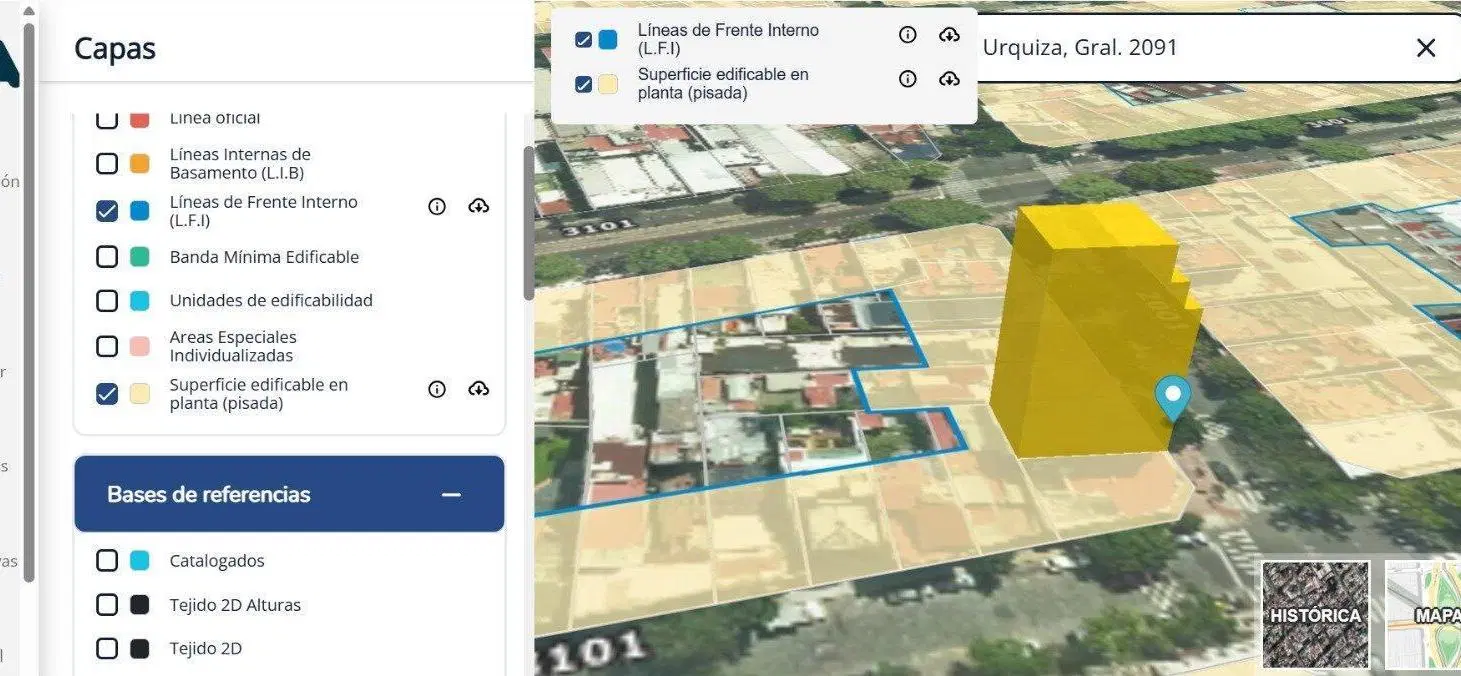Collapse the Bases de referencias section
Image resolution: width=1461 pixels, height=676 pixels.
(x=451, y=494)
